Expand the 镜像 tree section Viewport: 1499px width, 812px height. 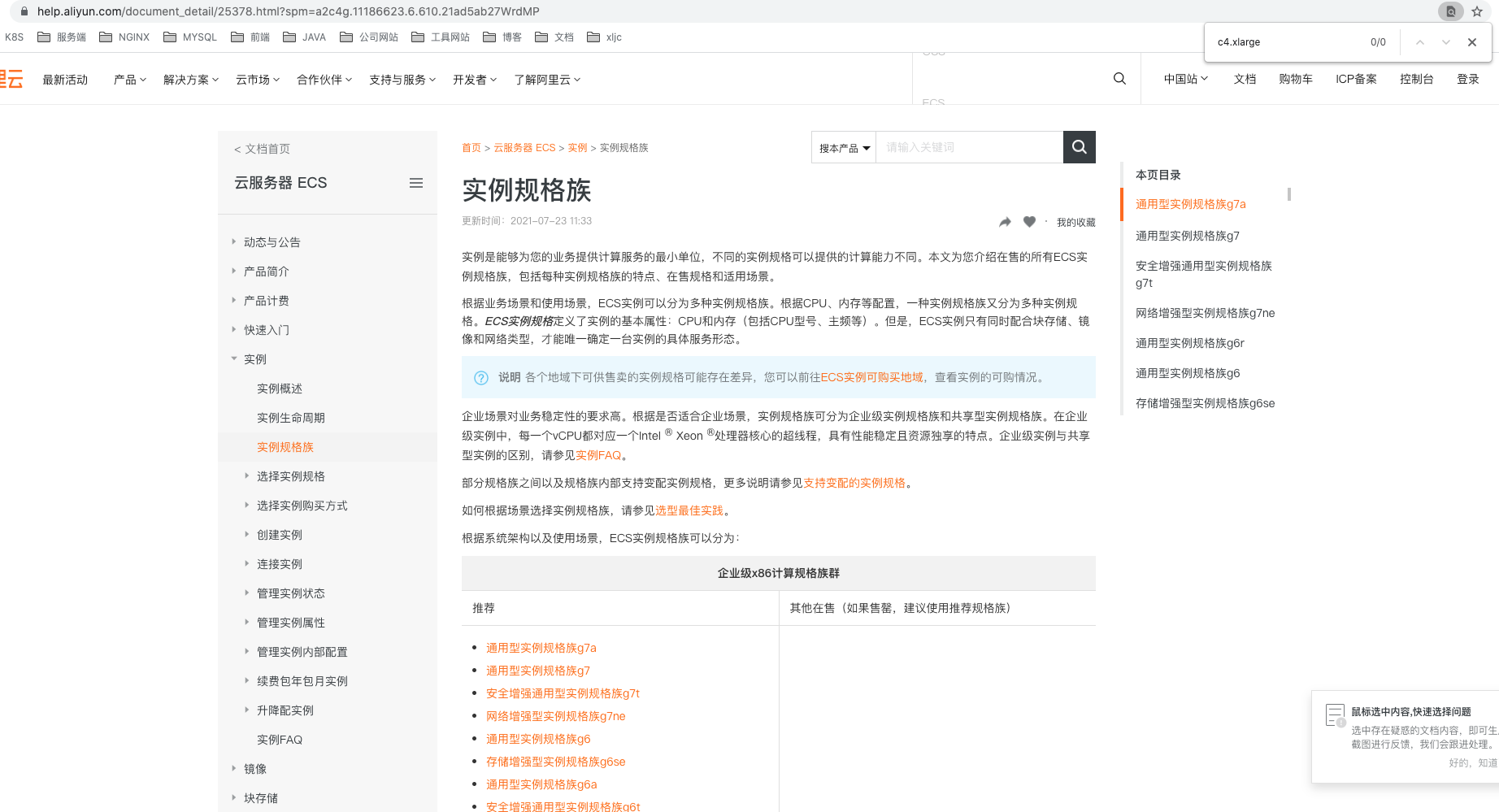pyautogui.click(x=234, y=768)
